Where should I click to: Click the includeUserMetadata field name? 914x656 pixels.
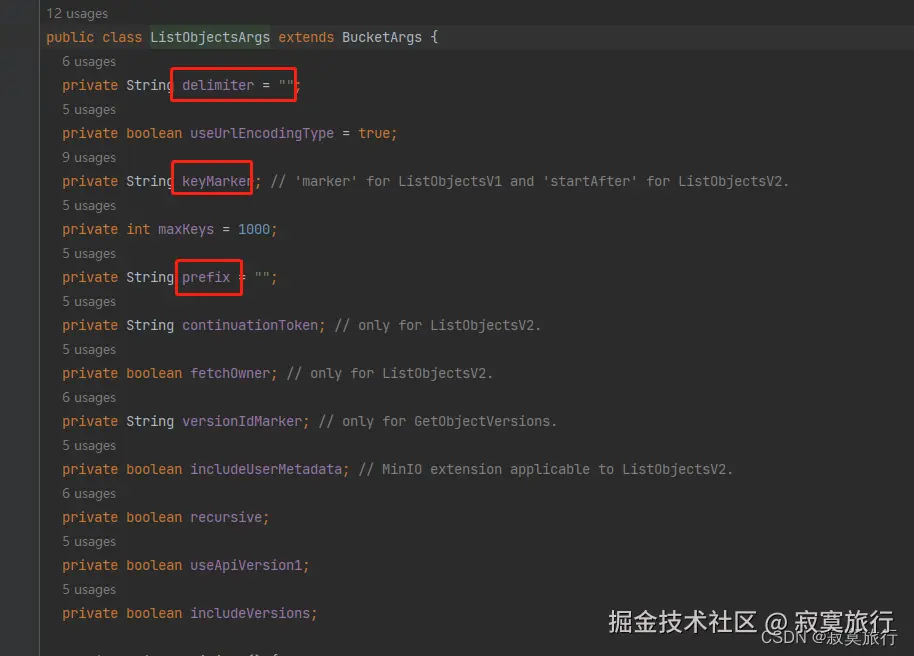click(266, 469)
